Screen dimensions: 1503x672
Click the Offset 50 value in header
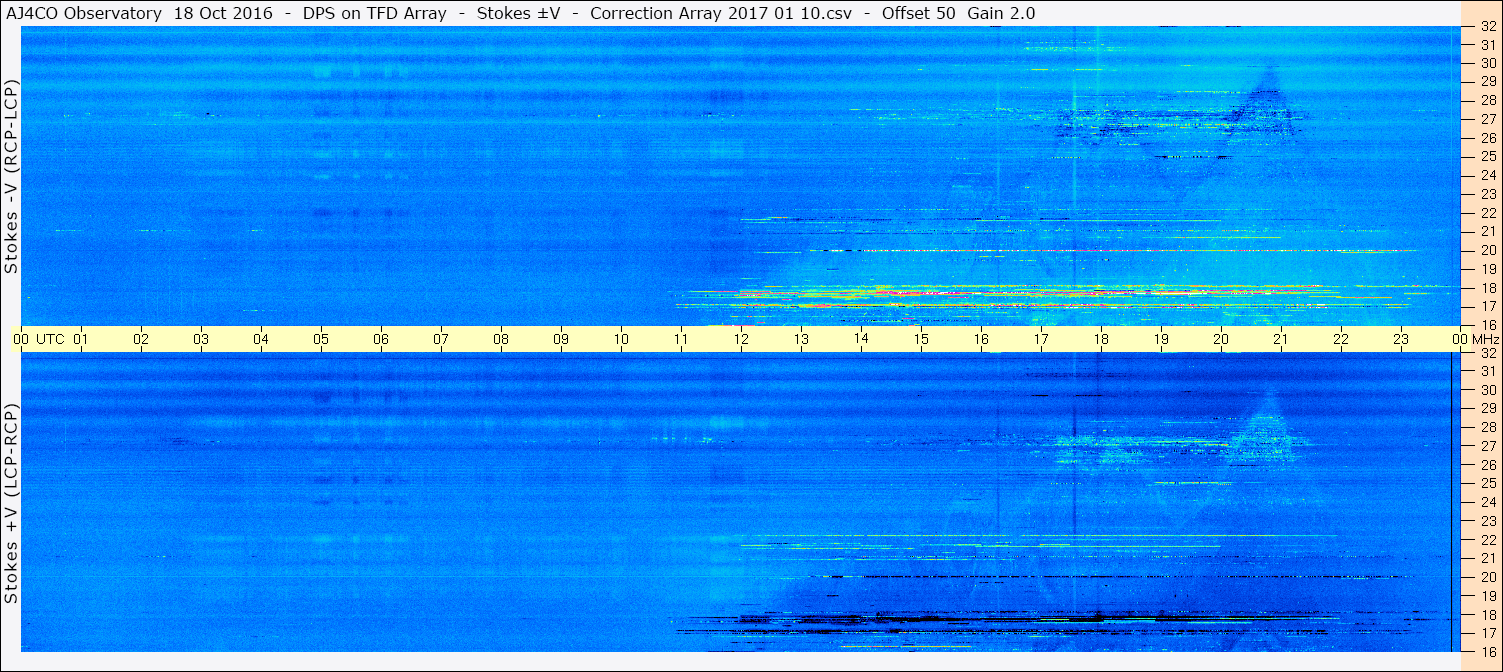pyautogui.click(x=919, y=13)
